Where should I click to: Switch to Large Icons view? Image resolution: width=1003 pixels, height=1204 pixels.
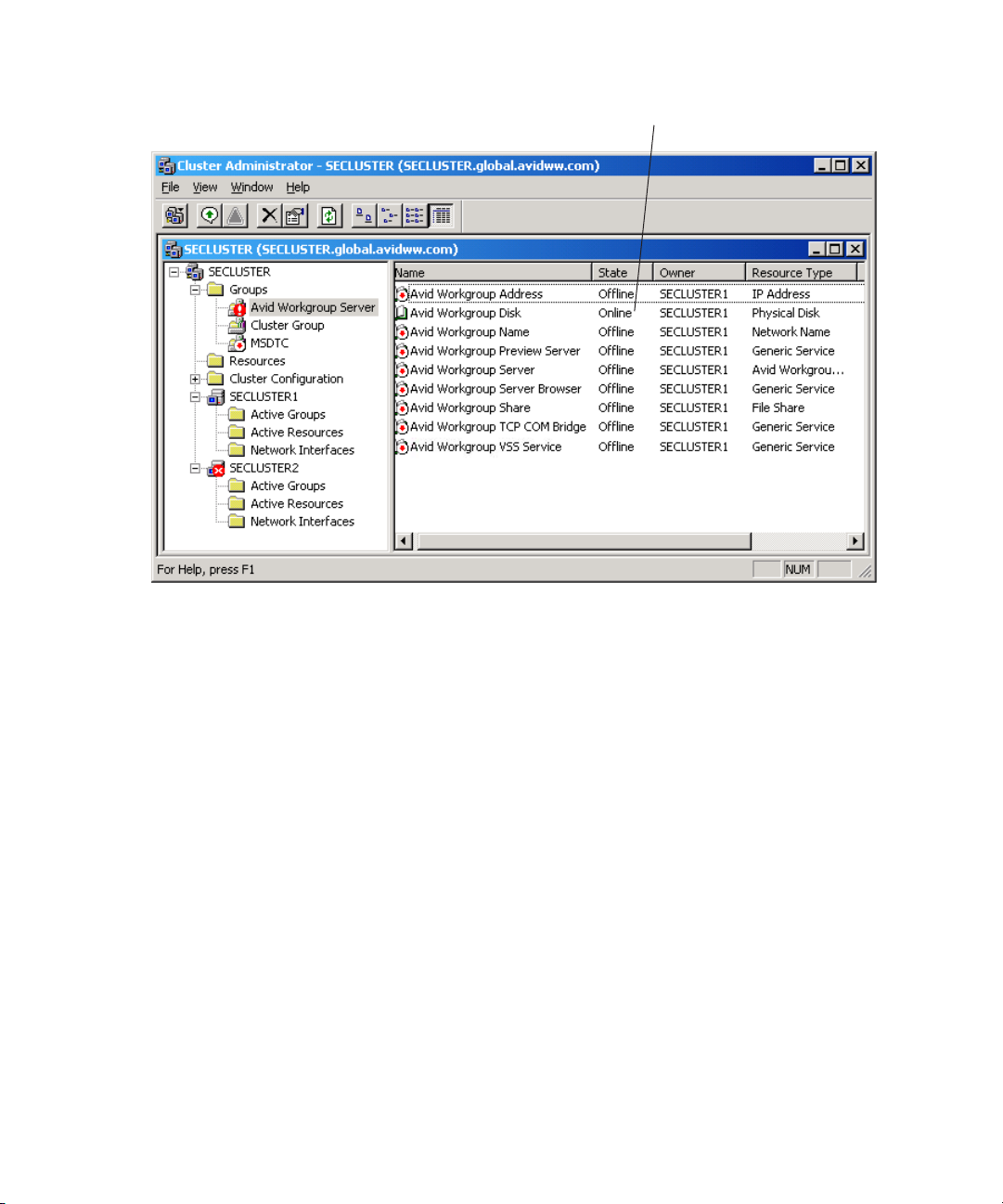coord(364,216)
